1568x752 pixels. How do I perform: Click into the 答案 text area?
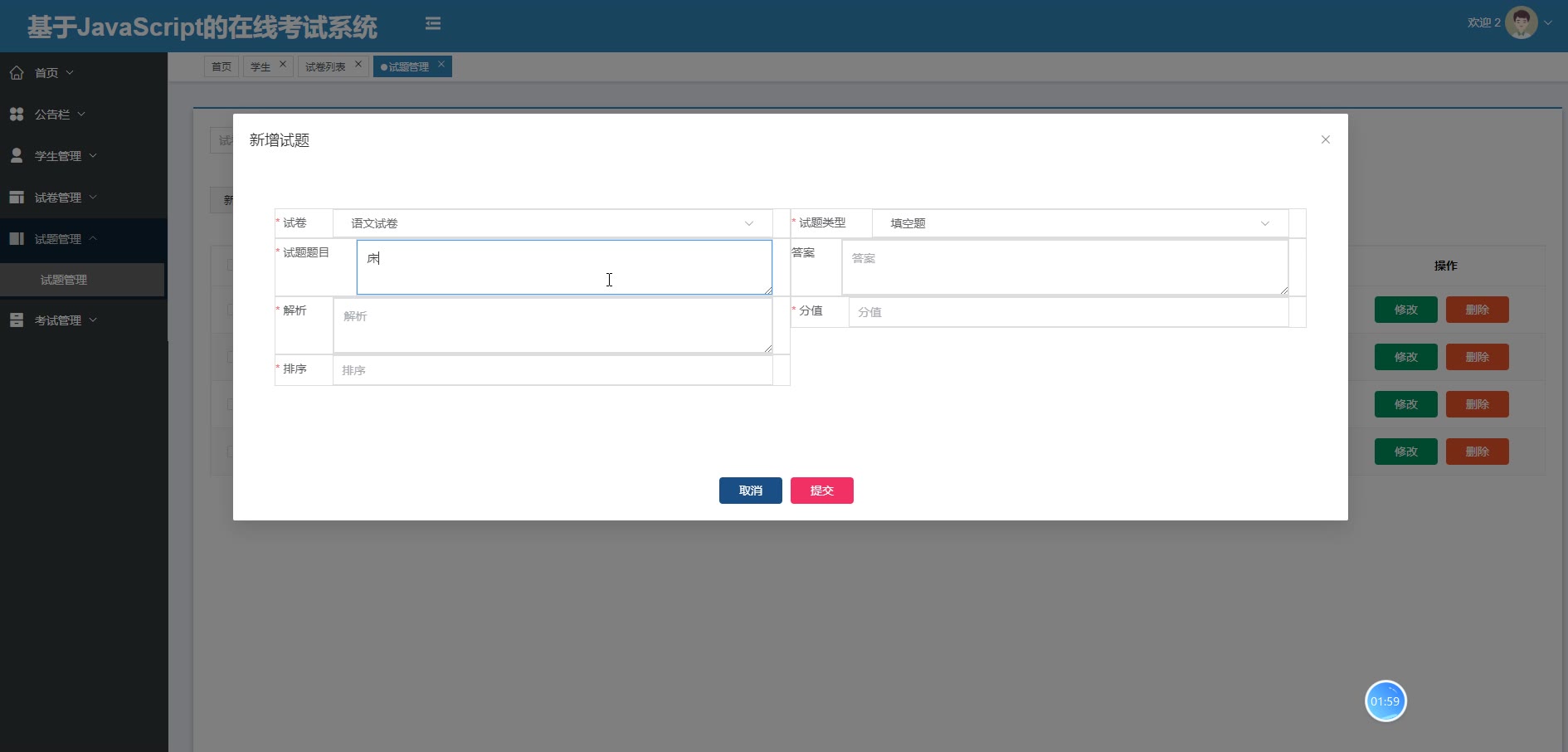click(1065, 267)
